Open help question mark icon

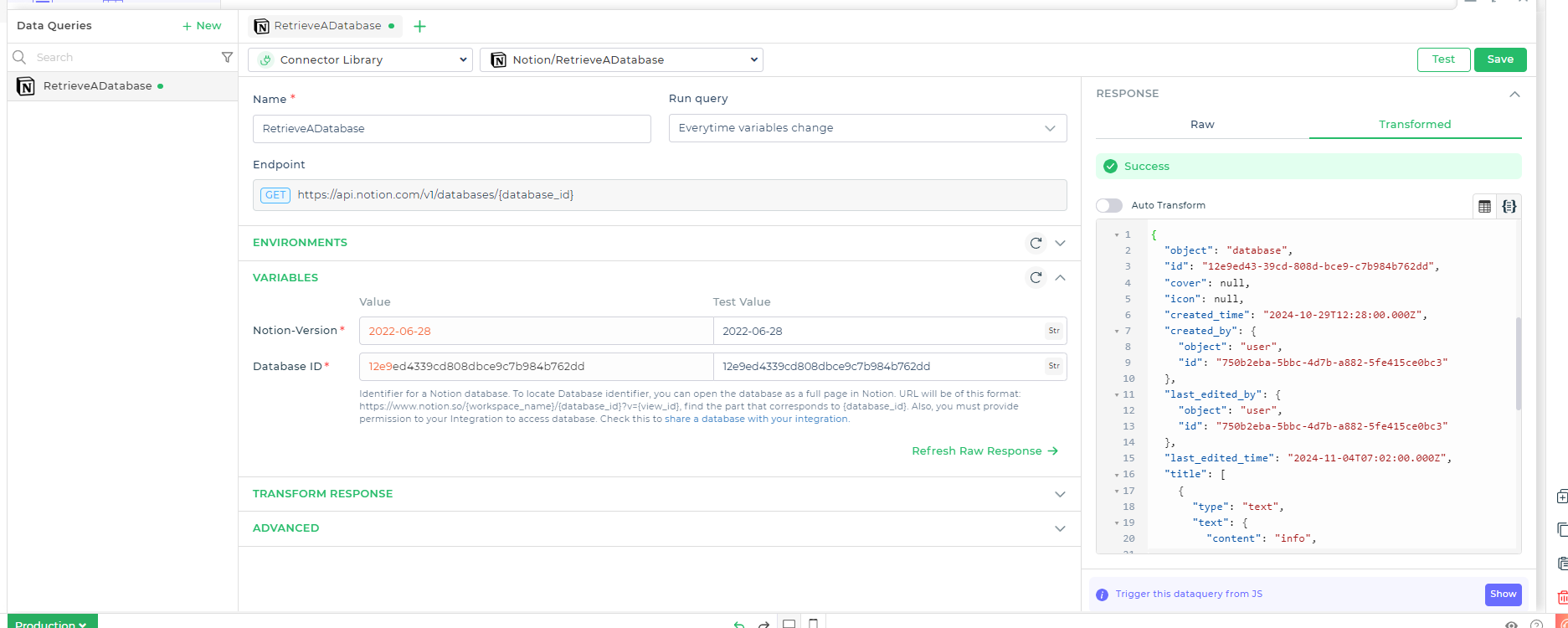coord(1536,624)
